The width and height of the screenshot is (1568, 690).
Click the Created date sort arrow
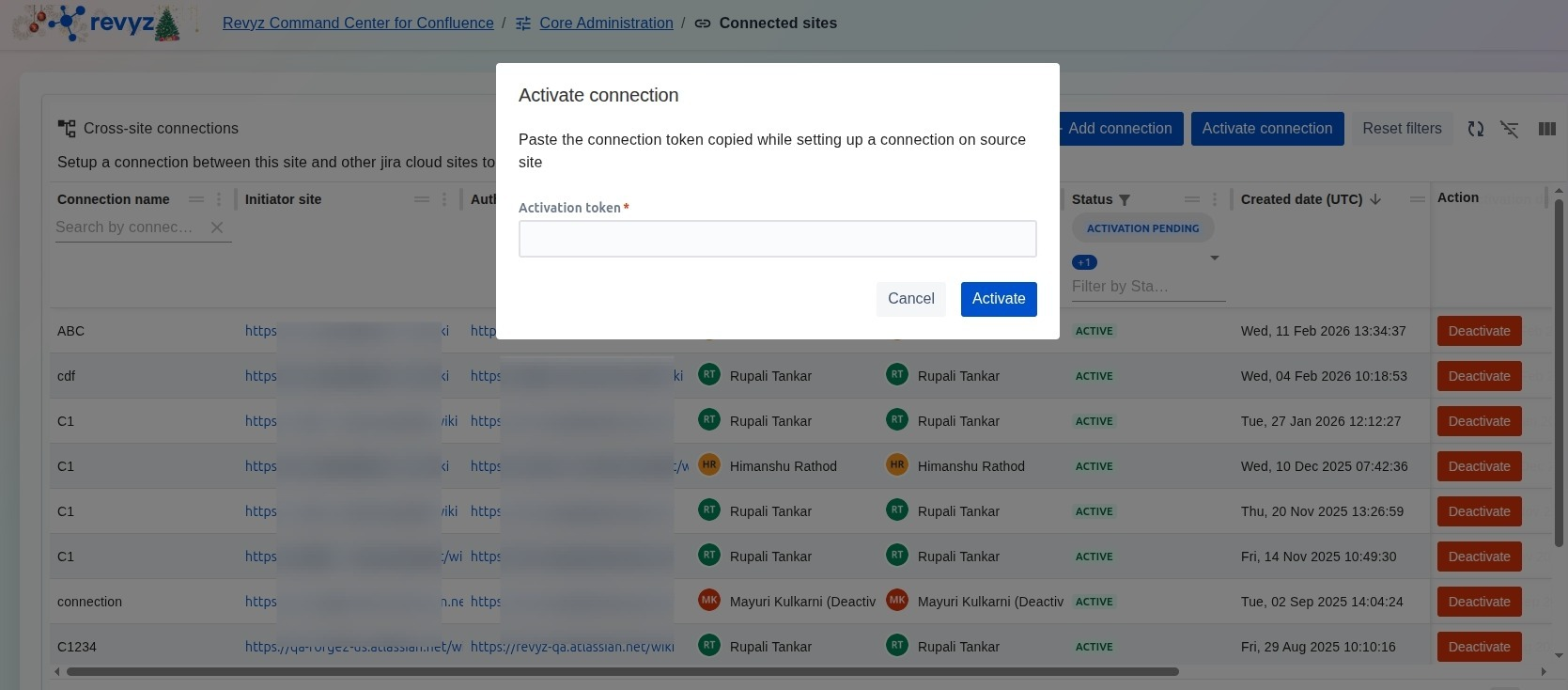point(1375,199)
